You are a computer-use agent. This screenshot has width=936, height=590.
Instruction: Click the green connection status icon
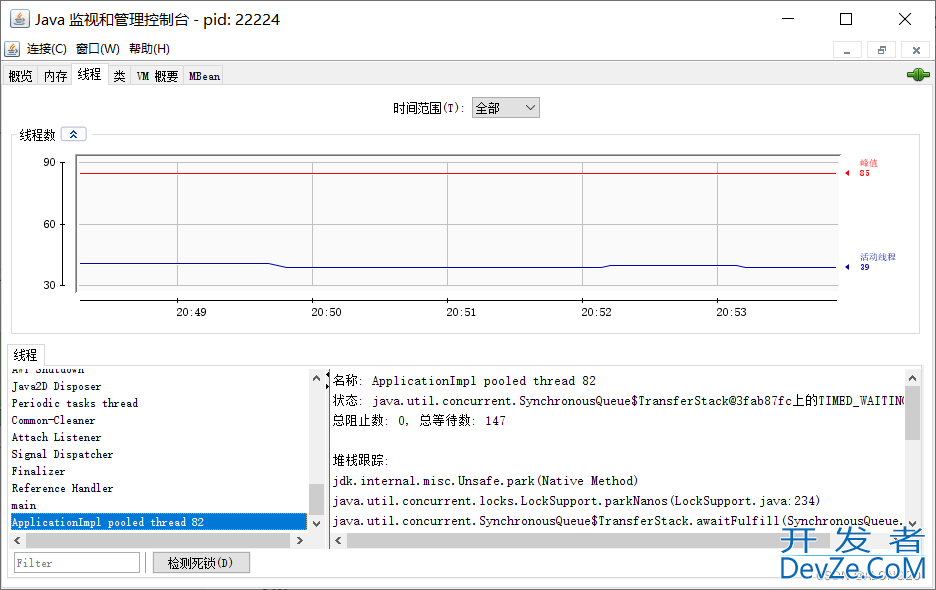(918, 75)
